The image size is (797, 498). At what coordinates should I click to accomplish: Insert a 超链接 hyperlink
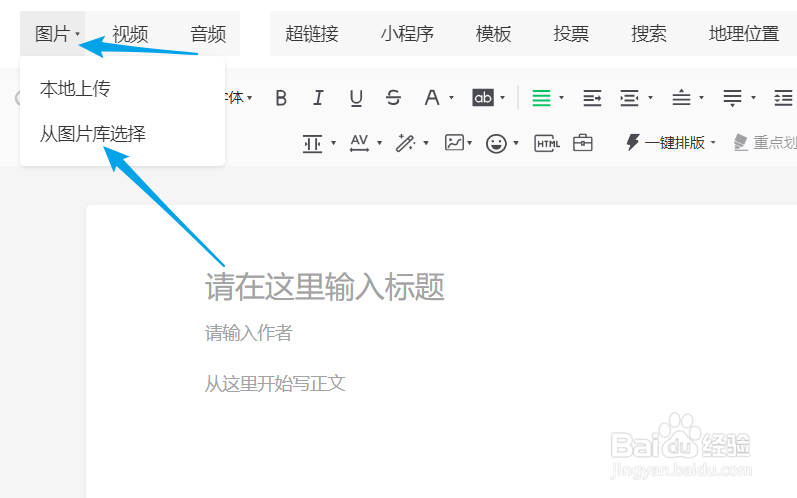(312, 34)
